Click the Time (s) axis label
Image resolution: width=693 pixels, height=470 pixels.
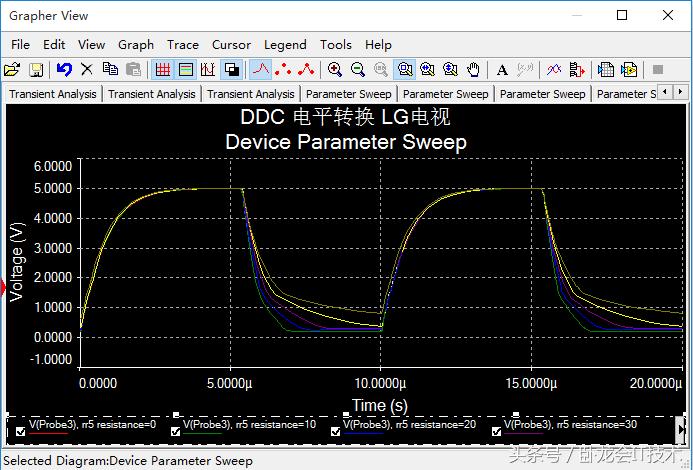pos(380,405)
